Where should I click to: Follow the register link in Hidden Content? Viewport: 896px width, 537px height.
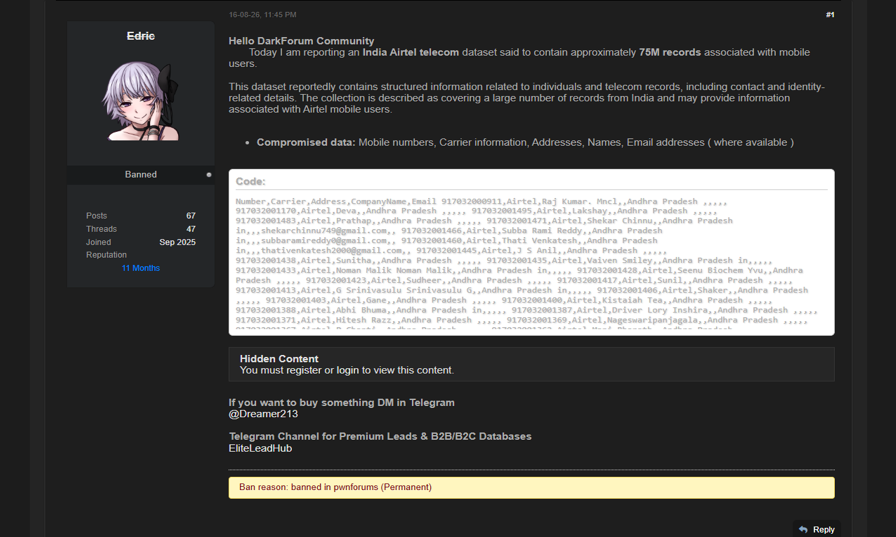304,370
